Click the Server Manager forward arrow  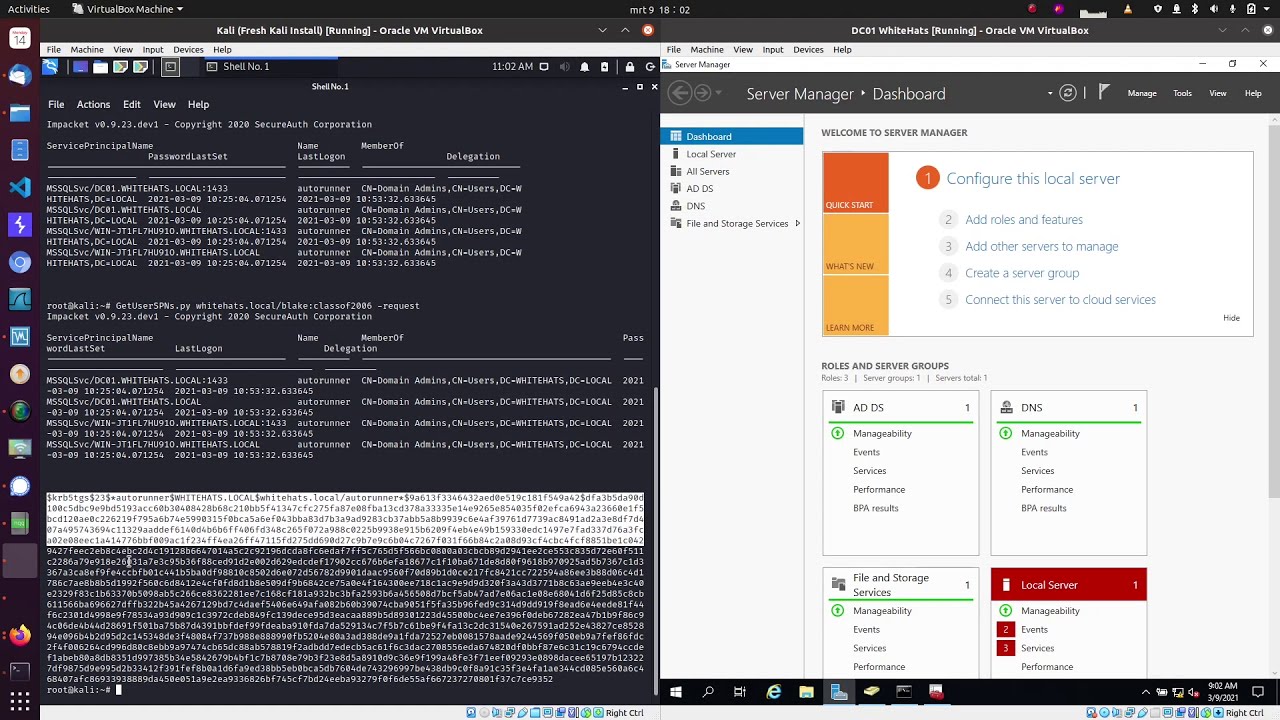coord(703,93)
